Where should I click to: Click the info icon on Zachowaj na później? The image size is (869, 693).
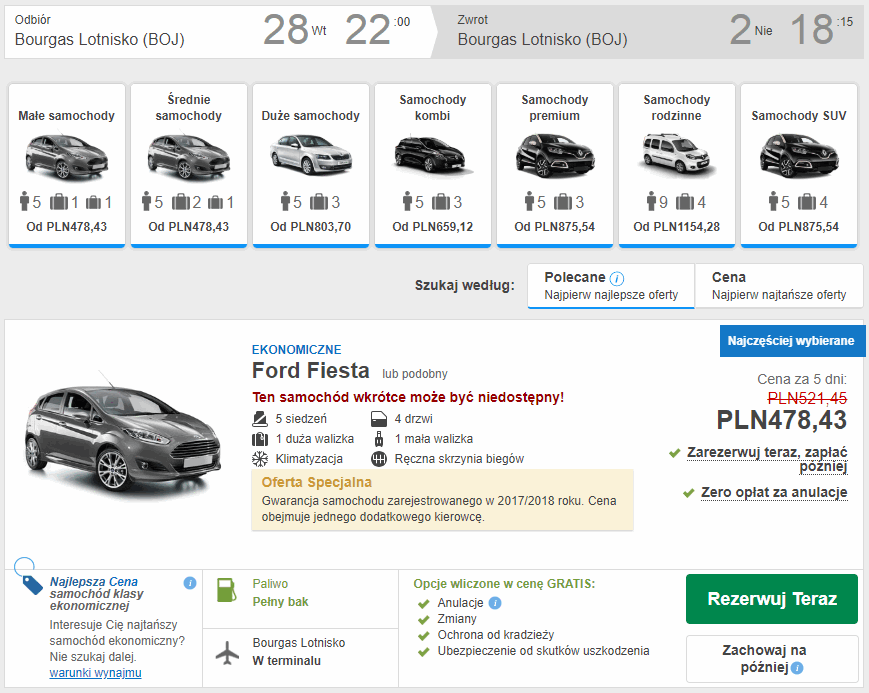pyautogui.click(x=797, y=668)
